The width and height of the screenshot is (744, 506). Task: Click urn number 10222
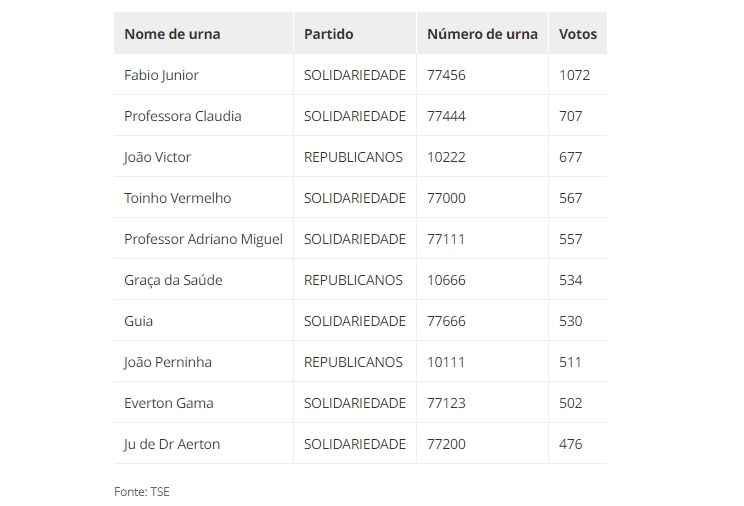click(x=446, y=157)
